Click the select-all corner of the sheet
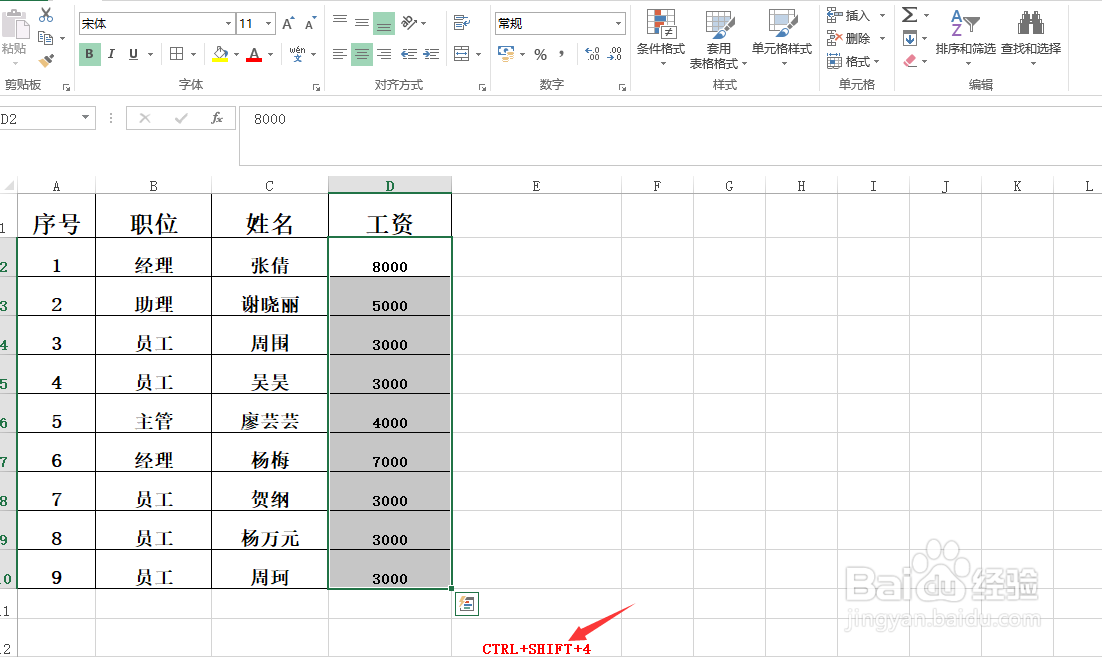The image size is (1102, 657). 8,186
